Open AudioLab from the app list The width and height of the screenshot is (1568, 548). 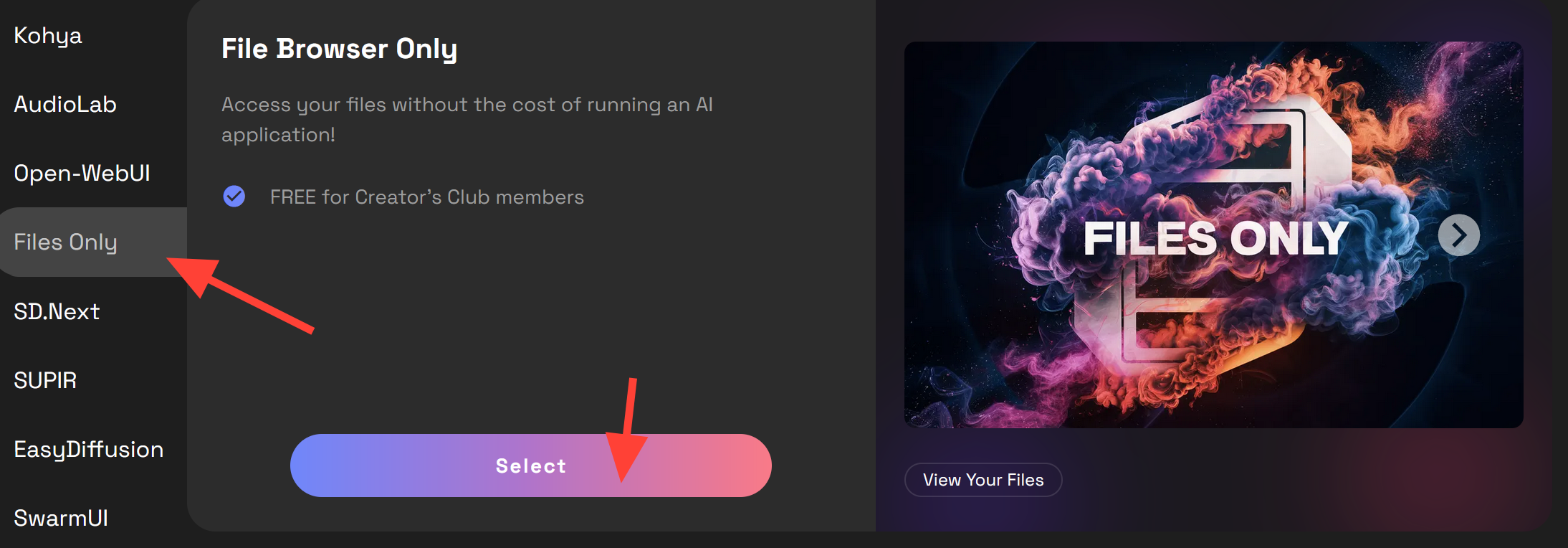[65, 104]
